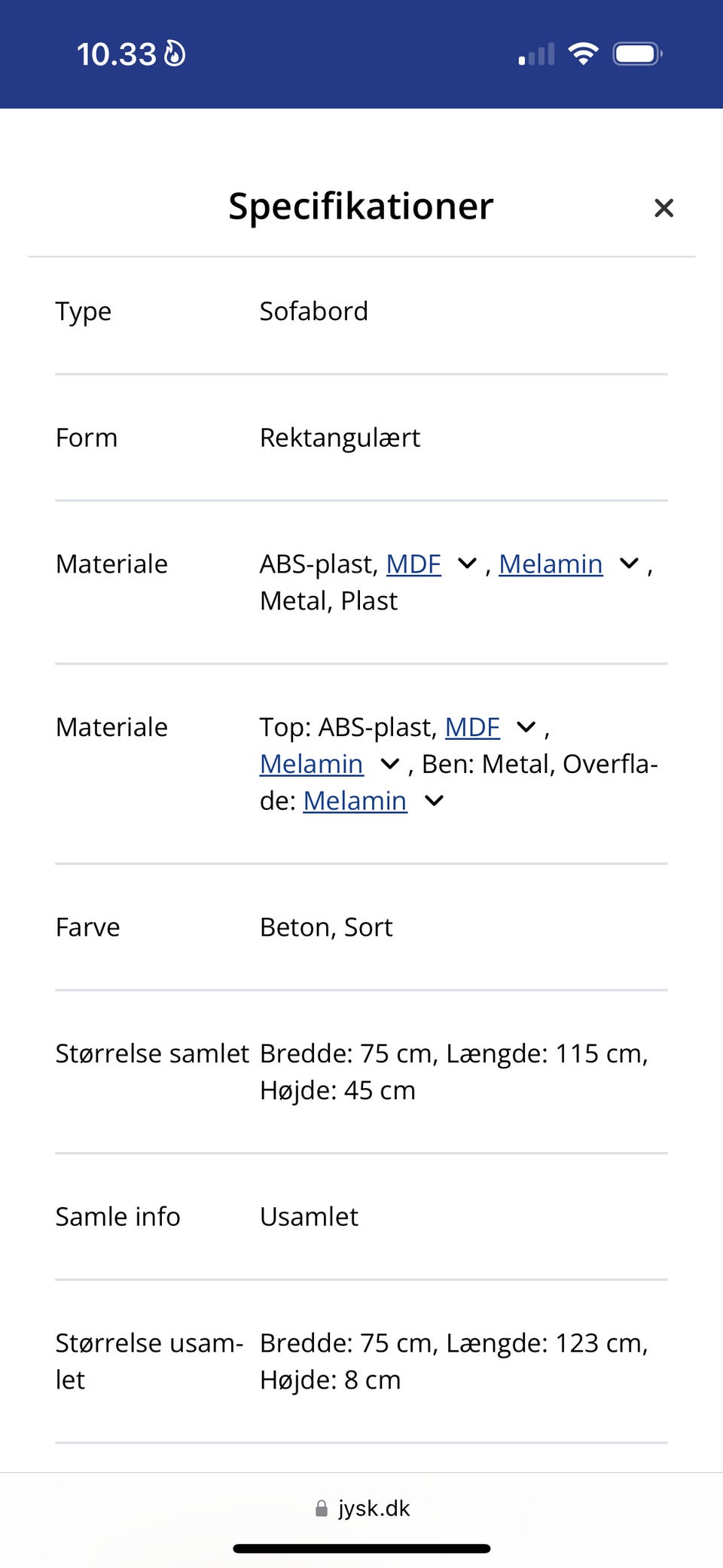Tap the jysk.dk address bar

pyautogui.click(x=373, y=1508)
